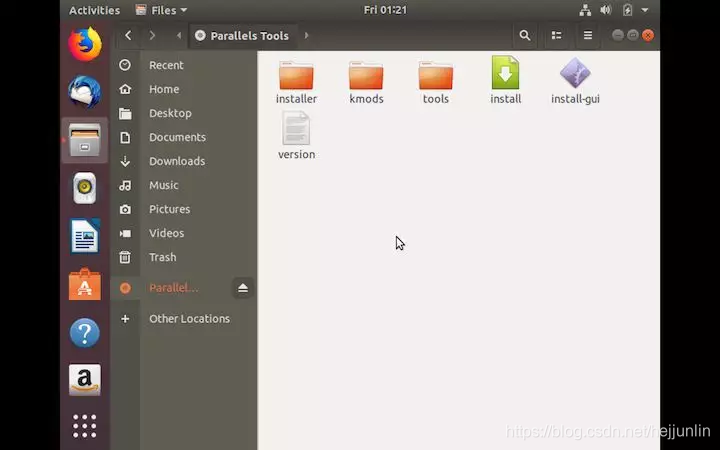Viewport: 720px width, 450px height.
Task: Minimize the Files window
Action: tap(618, 35)
